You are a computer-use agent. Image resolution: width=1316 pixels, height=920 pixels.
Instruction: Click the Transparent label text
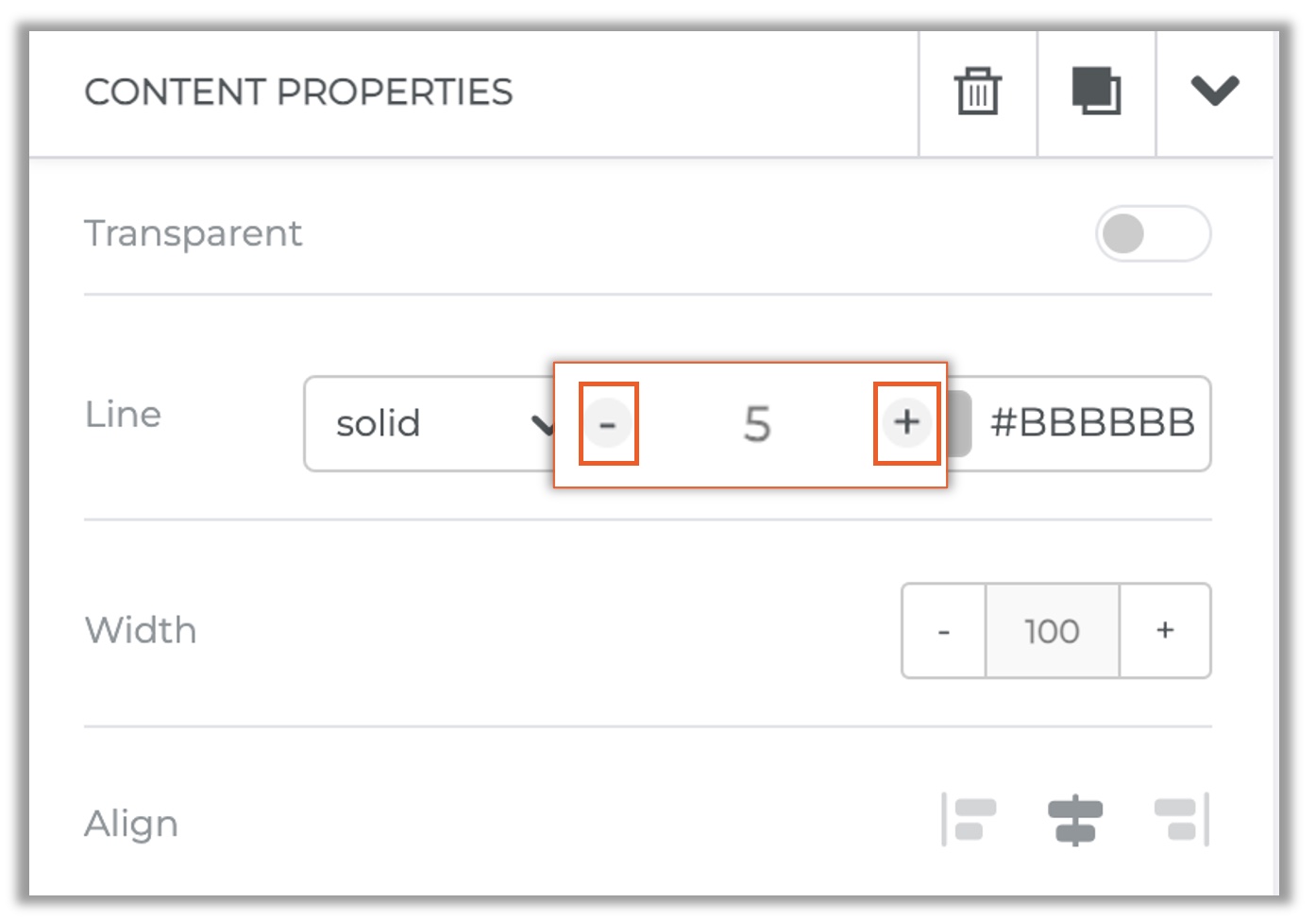[194, 233]
